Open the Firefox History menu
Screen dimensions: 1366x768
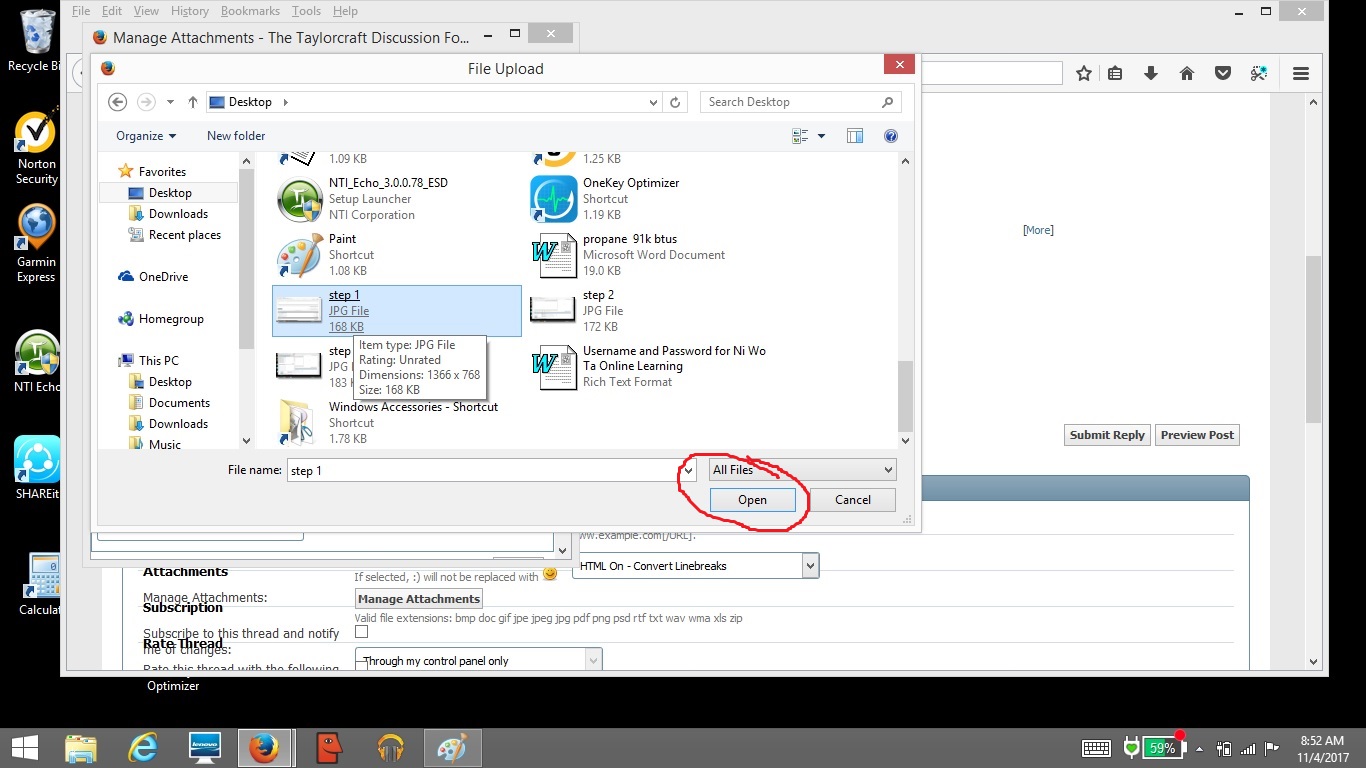click(x=189, y=11)
